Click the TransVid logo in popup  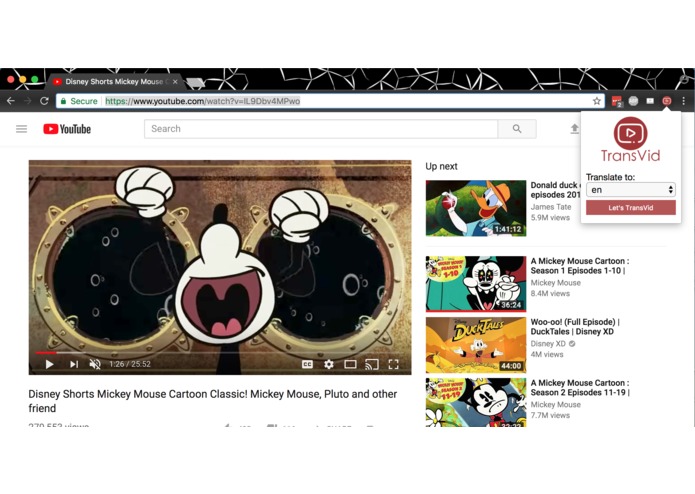tap(630, 140)
